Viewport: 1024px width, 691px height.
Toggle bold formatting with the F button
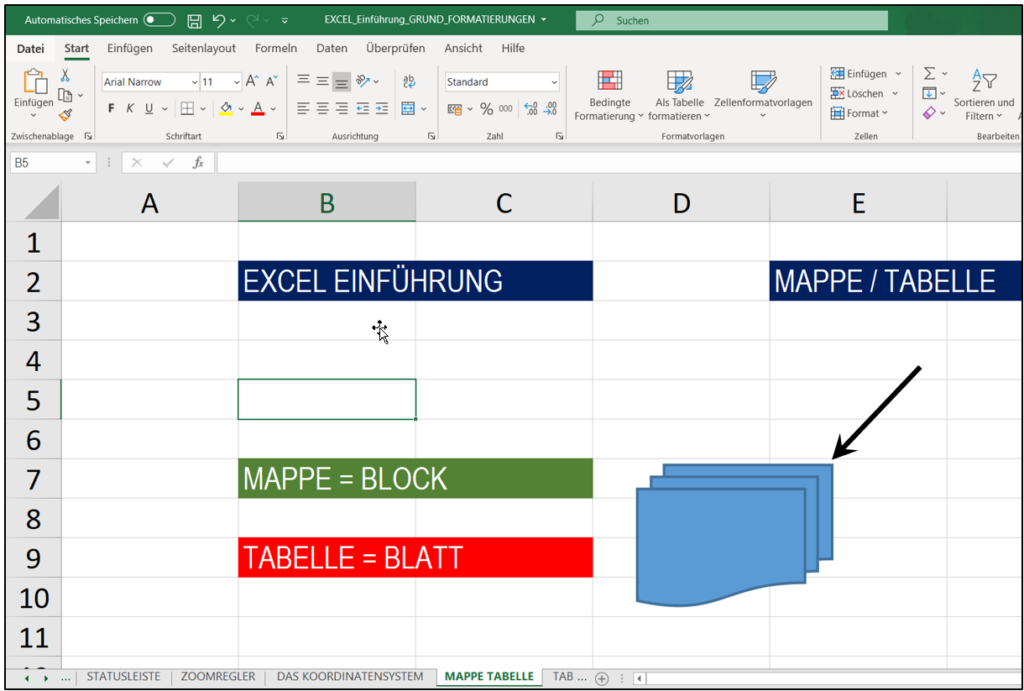tap(111, 108)
